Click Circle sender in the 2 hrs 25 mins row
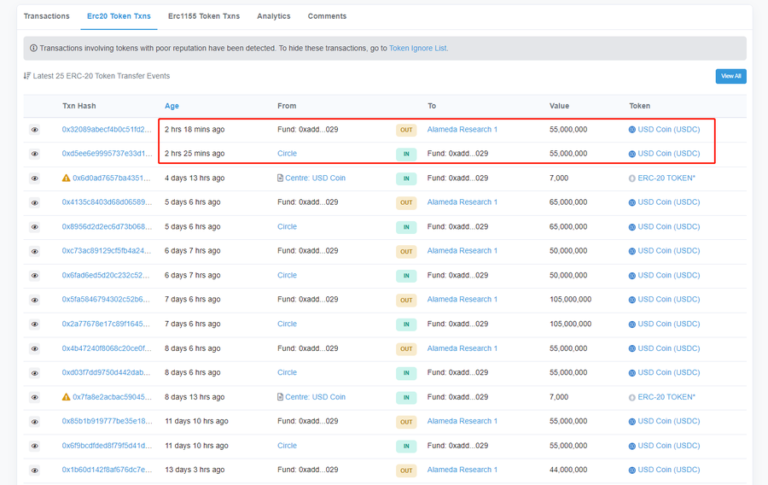Screen dimensions: 768x485 tap(287, 154)
